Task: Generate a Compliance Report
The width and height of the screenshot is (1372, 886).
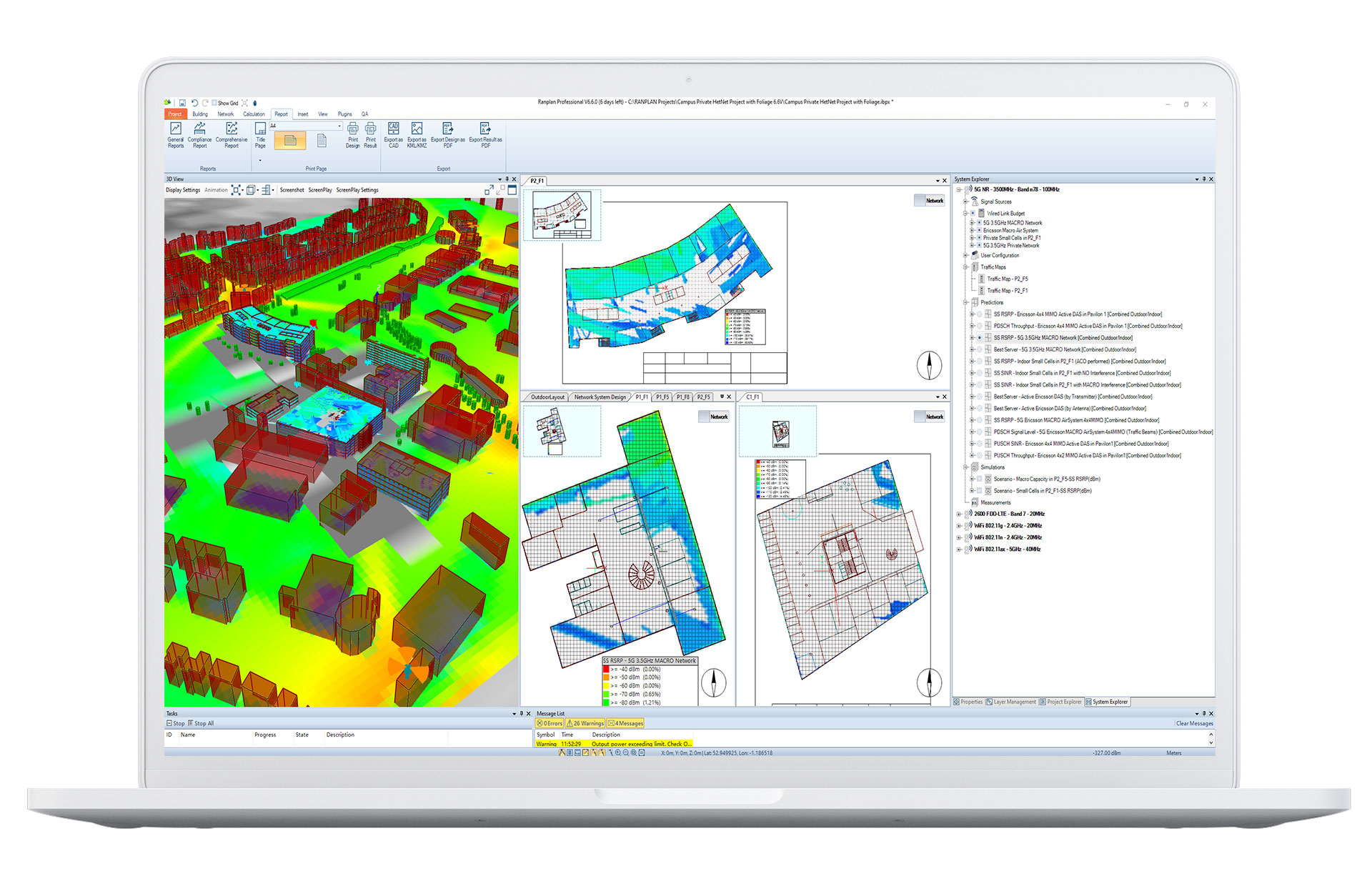Action: tap(199, 135)
